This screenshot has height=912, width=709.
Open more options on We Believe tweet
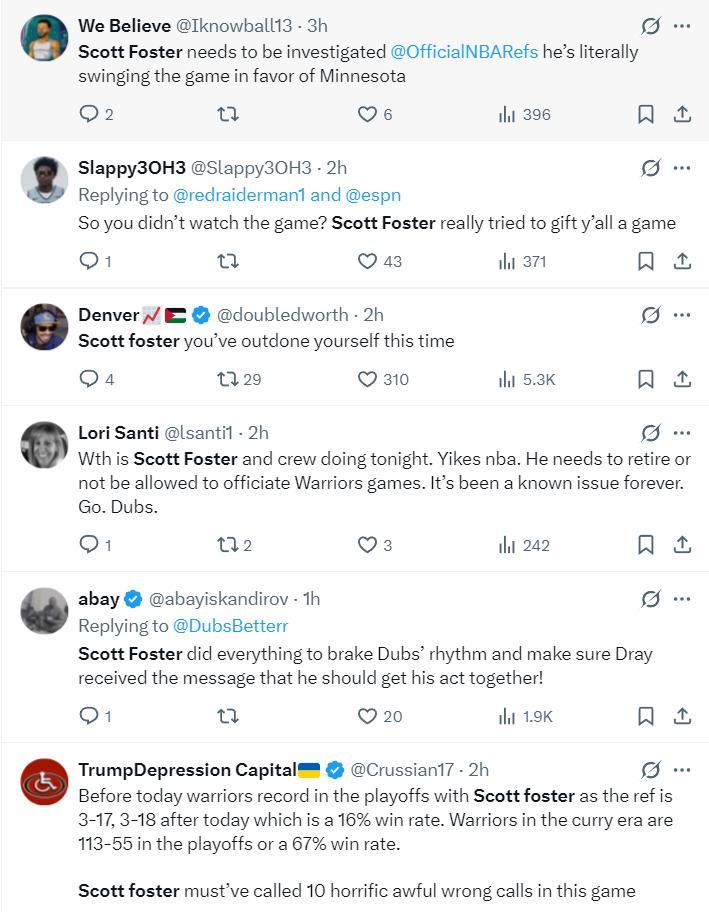click(x=682, y=25)
